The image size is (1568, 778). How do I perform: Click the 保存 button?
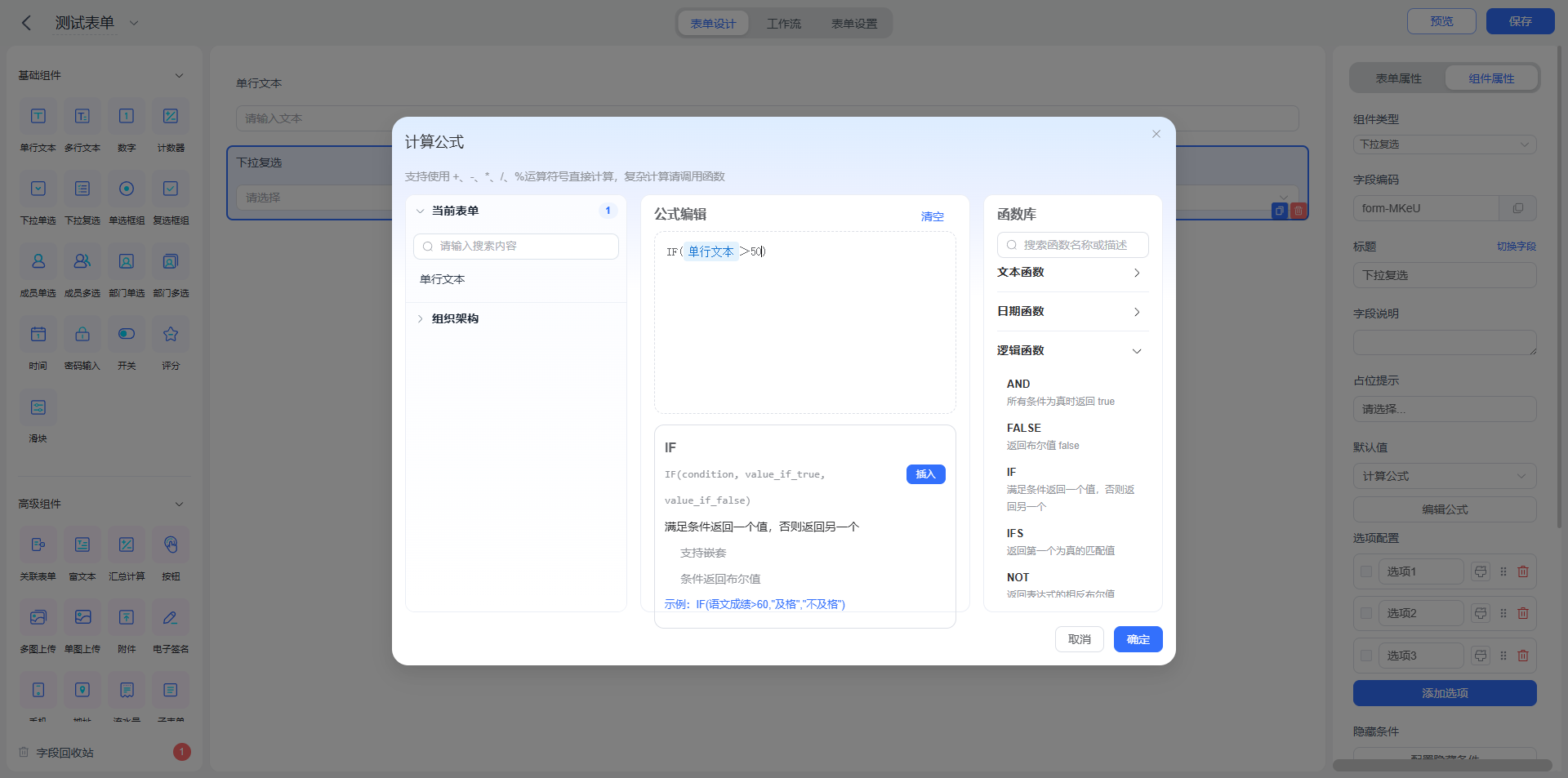pyautogui.click(x=1520, y=21)
